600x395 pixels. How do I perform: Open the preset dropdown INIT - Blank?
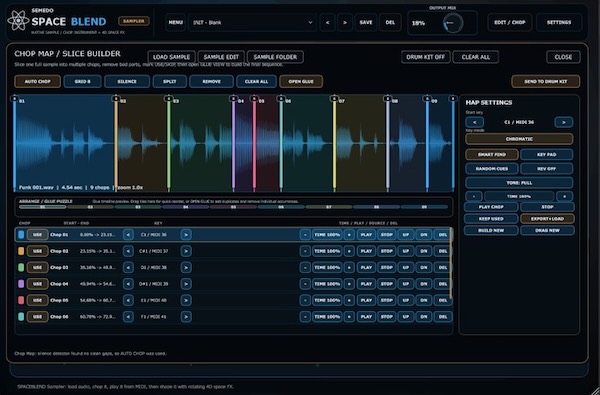point(253,23)
